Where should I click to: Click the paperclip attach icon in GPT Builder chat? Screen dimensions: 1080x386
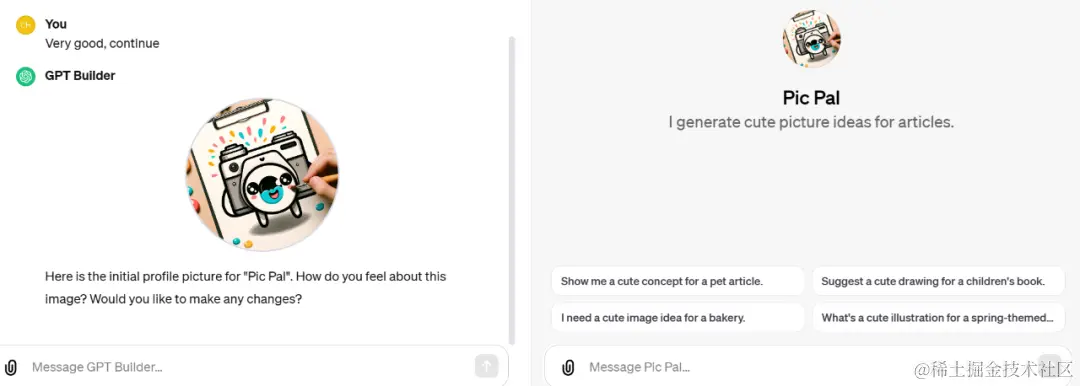click(11, 367)
